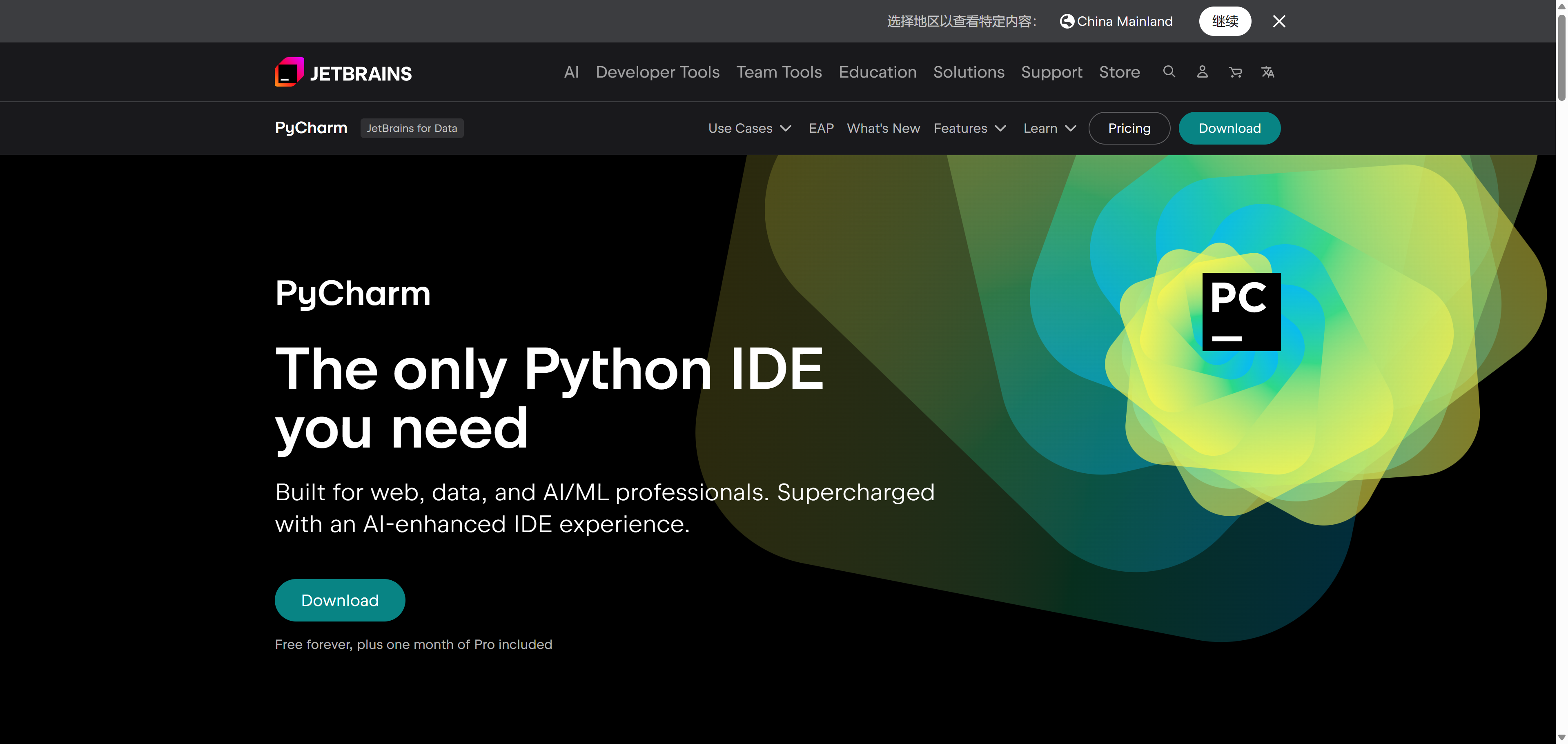Expand the Learn dropdown

coord(1049,129)
